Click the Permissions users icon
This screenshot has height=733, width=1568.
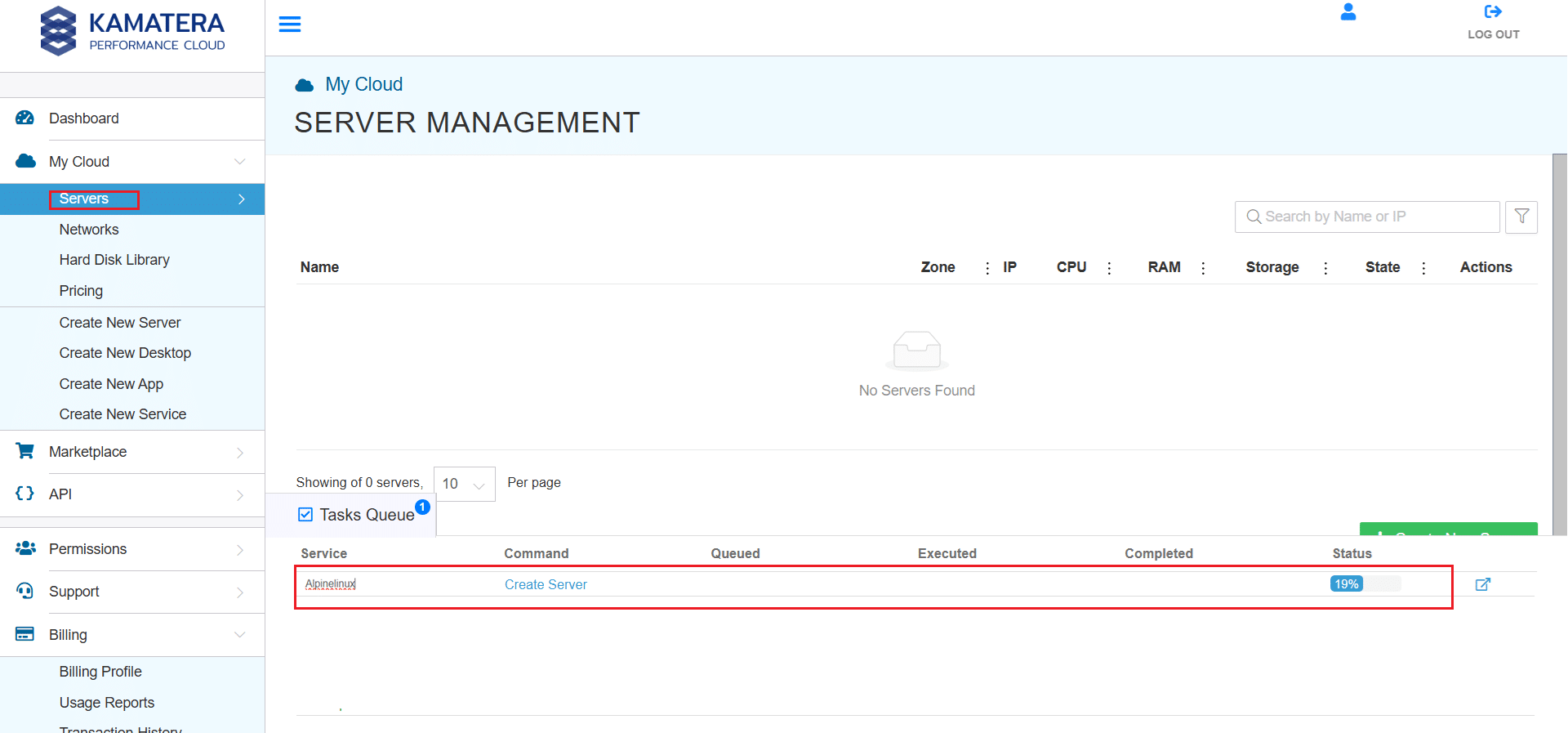(x=25, y=548)
